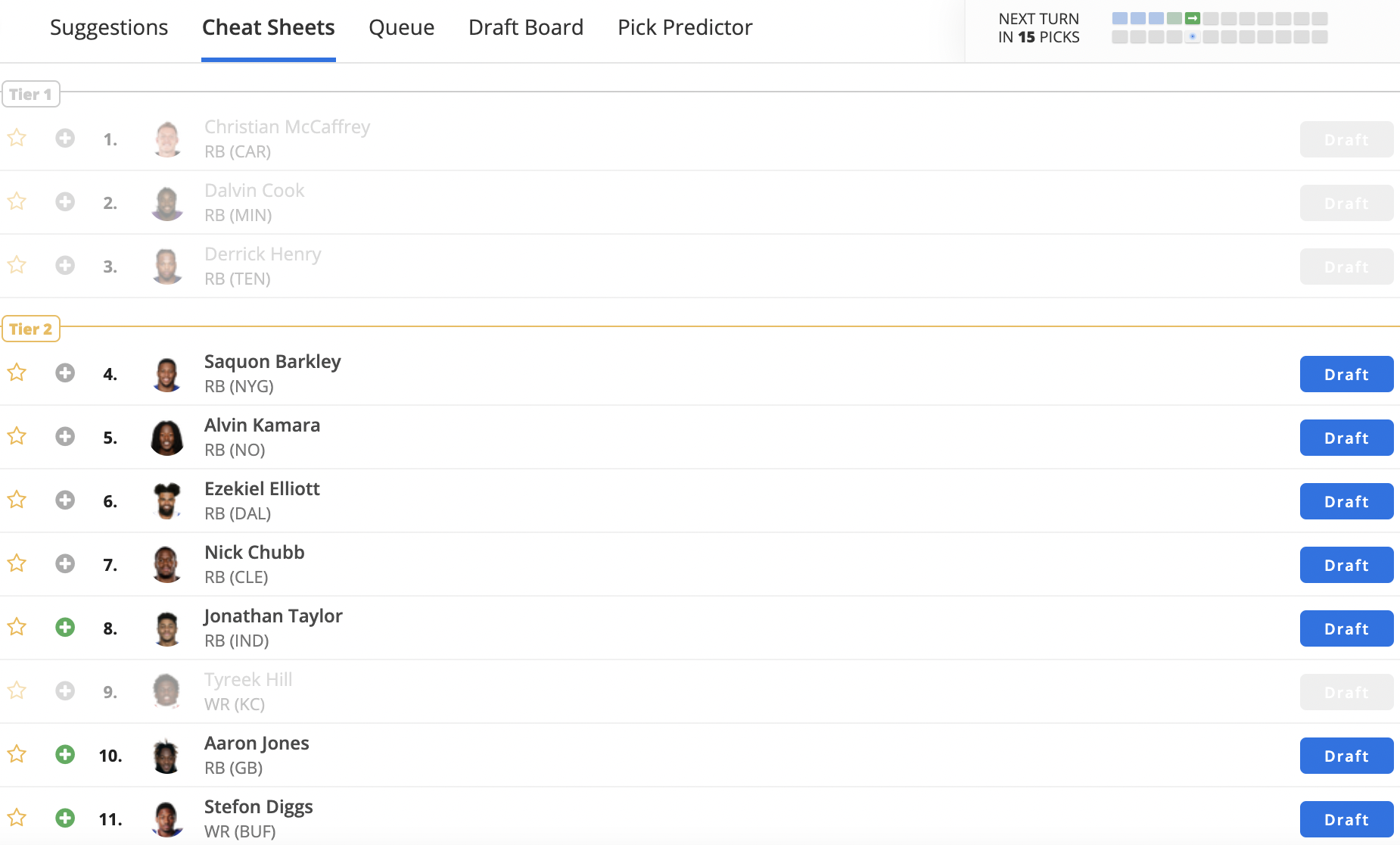This screenshot has height=845, width=1400.
Task: Click the Jonathan Taylor name
Action: [273, 616]
